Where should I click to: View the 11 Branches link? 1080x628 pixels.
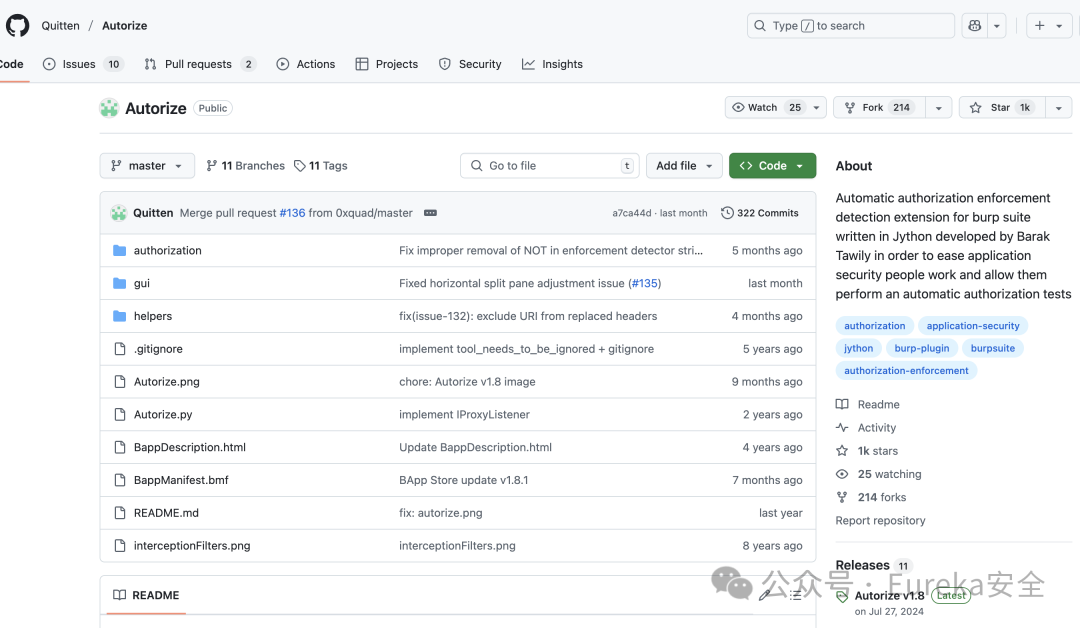point(245,166)
